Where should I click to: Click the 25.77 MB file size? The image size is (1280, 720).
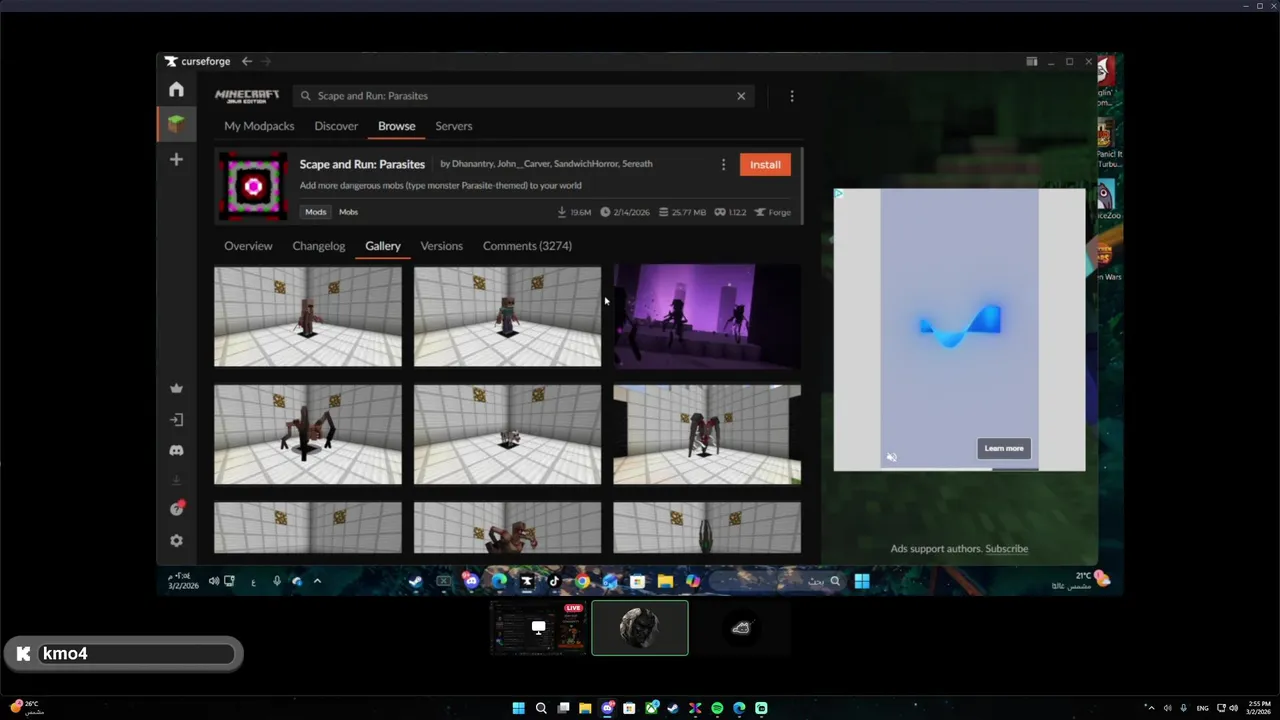coord(683,212)
